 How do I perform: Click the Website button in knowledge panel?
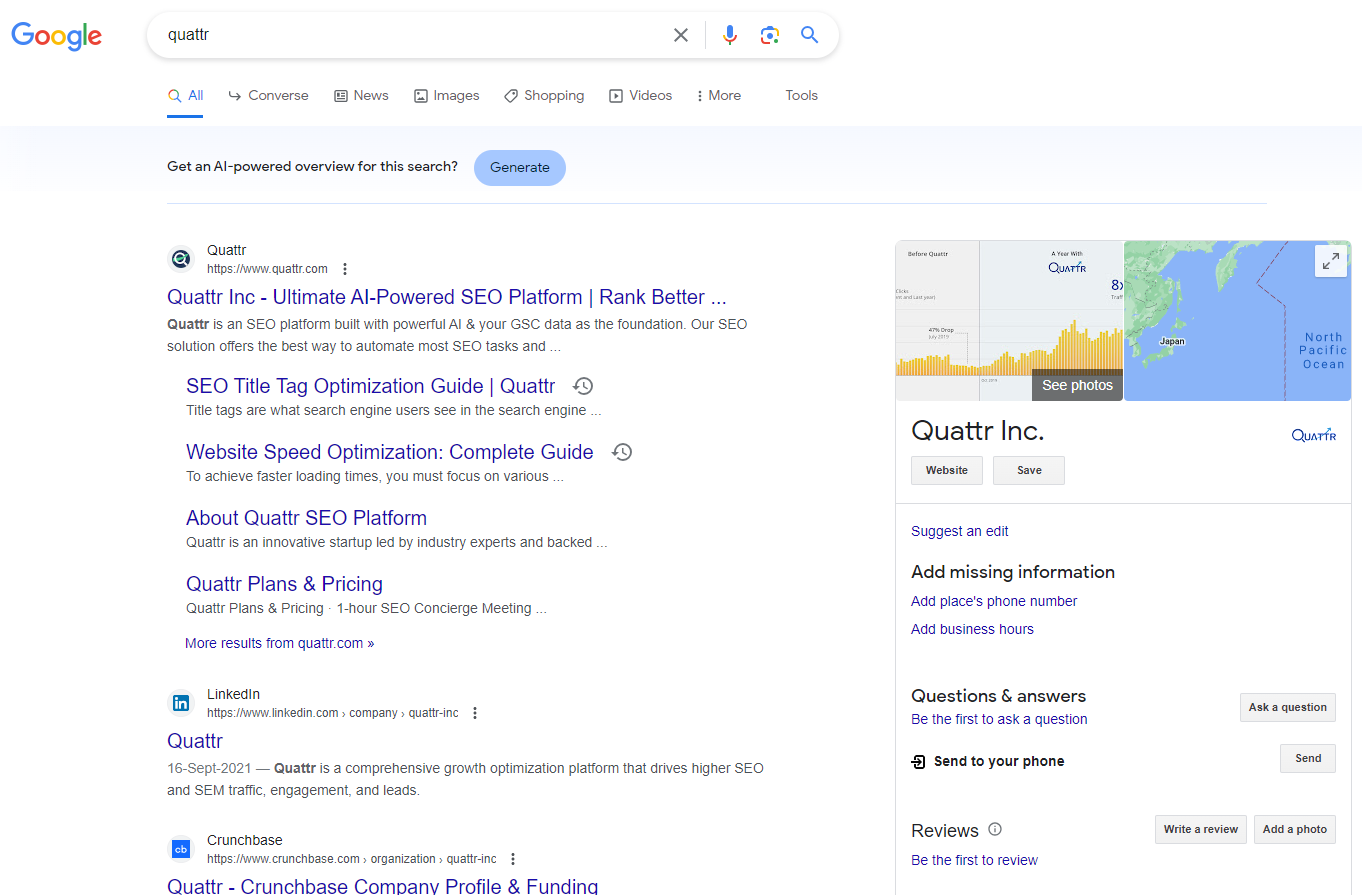[947, 471]
